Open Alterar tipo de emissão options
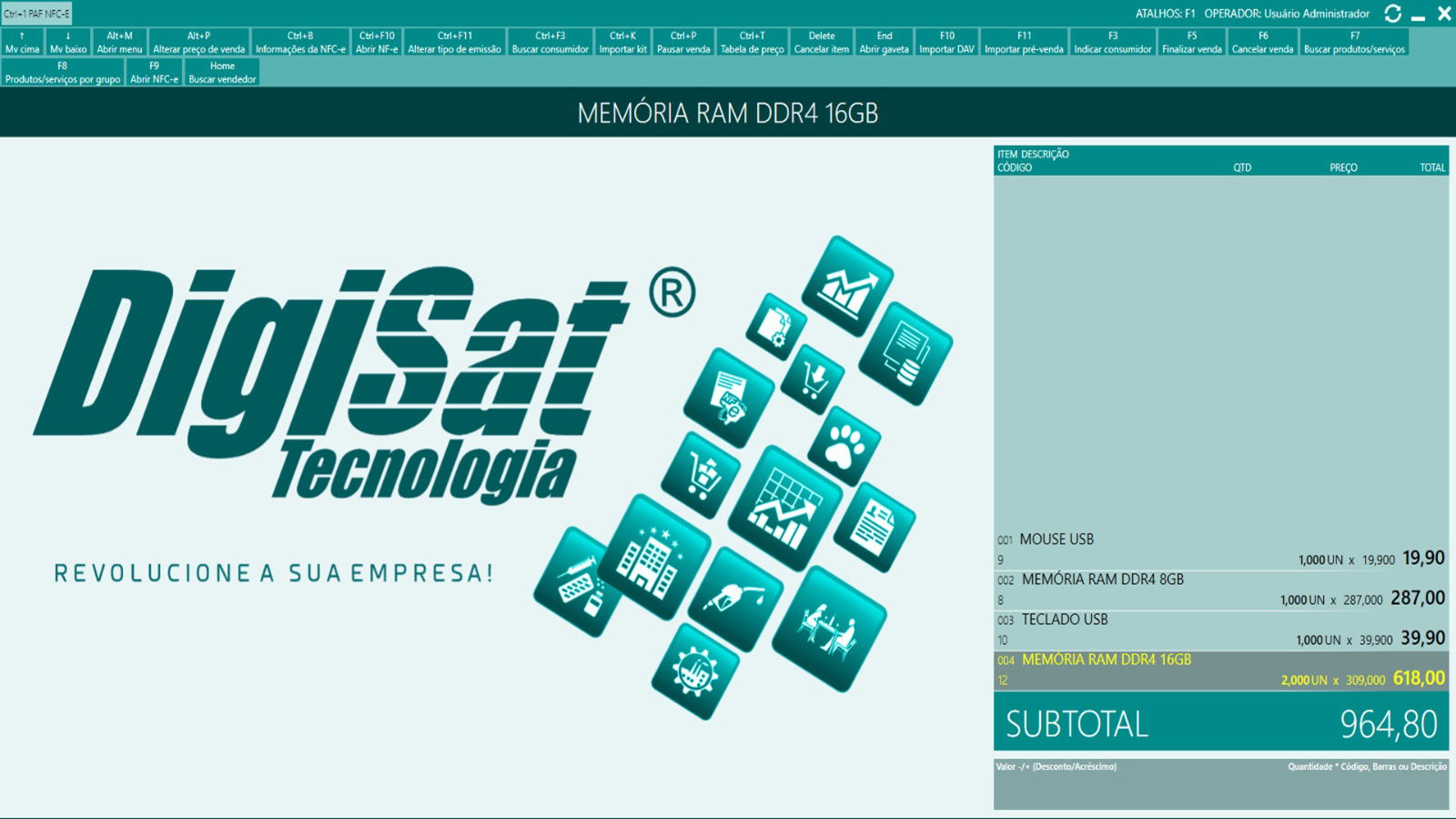1456x819 pixels. [x=454, y=43]
